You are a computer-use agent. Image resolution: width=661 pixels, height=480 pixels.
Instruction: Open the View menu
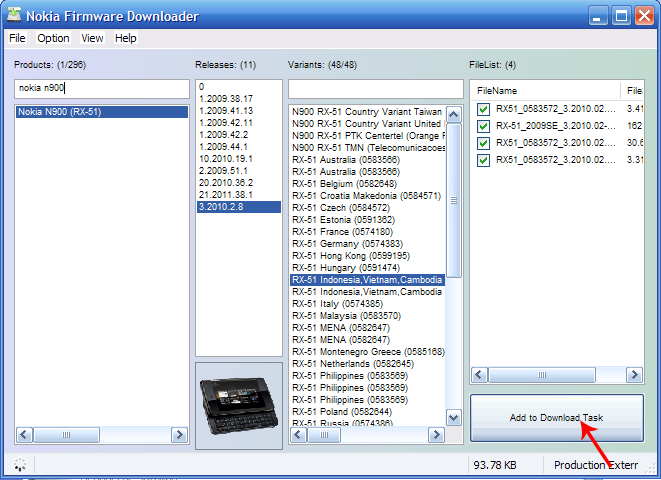coord(92,38)
